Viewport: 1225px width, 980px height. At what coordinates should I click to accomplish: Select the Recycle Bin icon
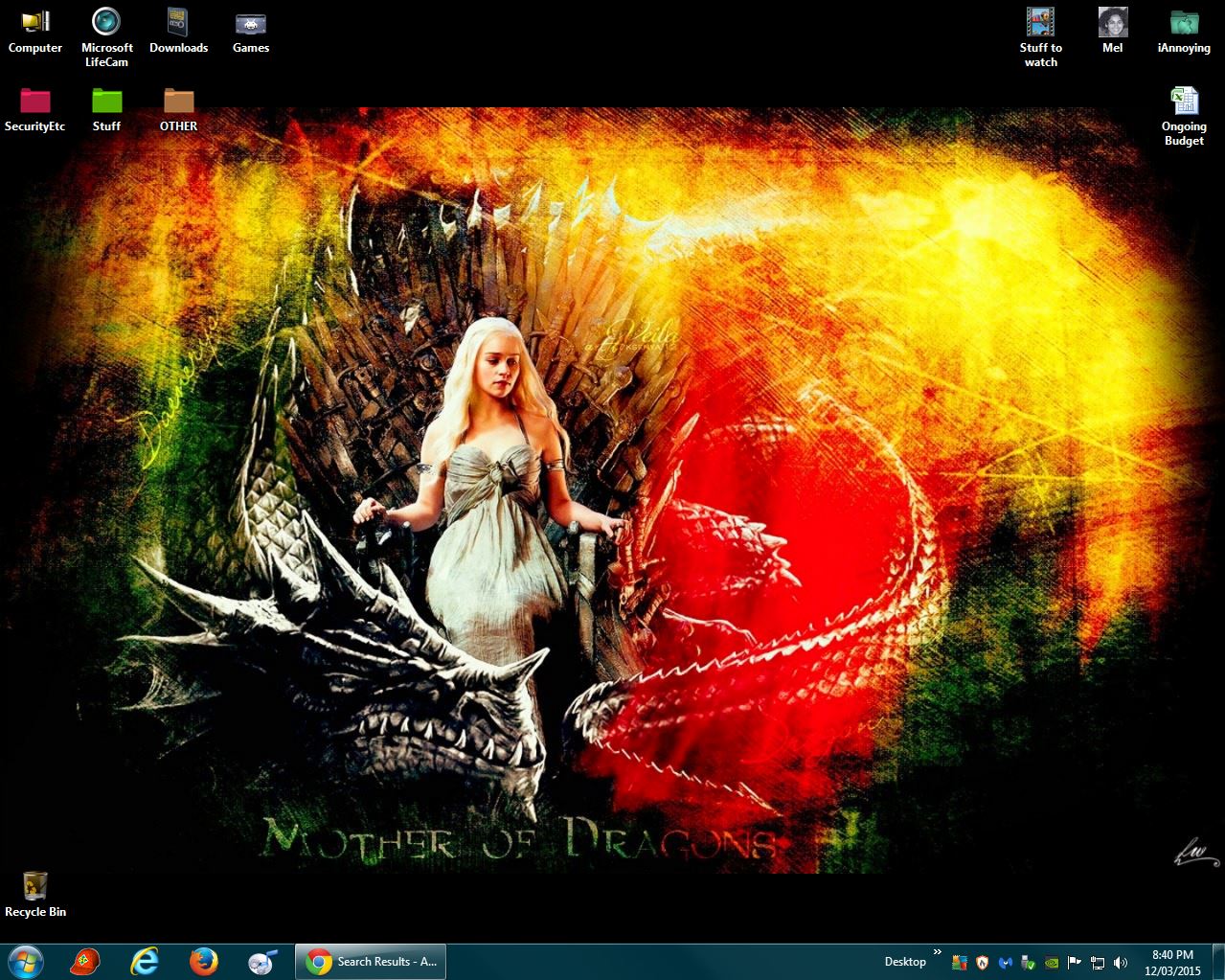pos(35,895)
